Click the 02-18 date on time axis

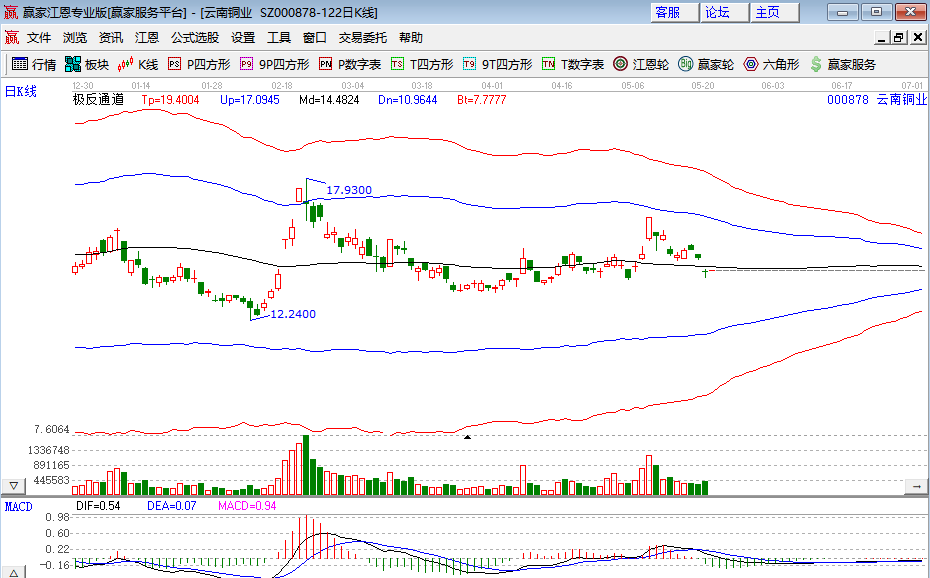click(x=282, y=86)
